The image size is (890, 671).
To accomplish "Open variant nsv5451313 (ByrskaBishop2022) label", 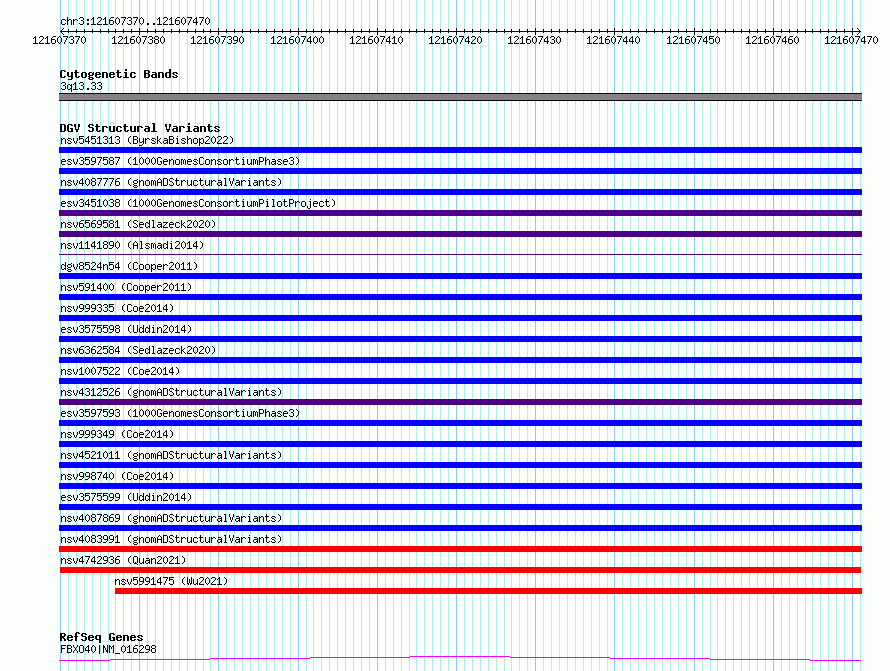I will coord(147,140).
